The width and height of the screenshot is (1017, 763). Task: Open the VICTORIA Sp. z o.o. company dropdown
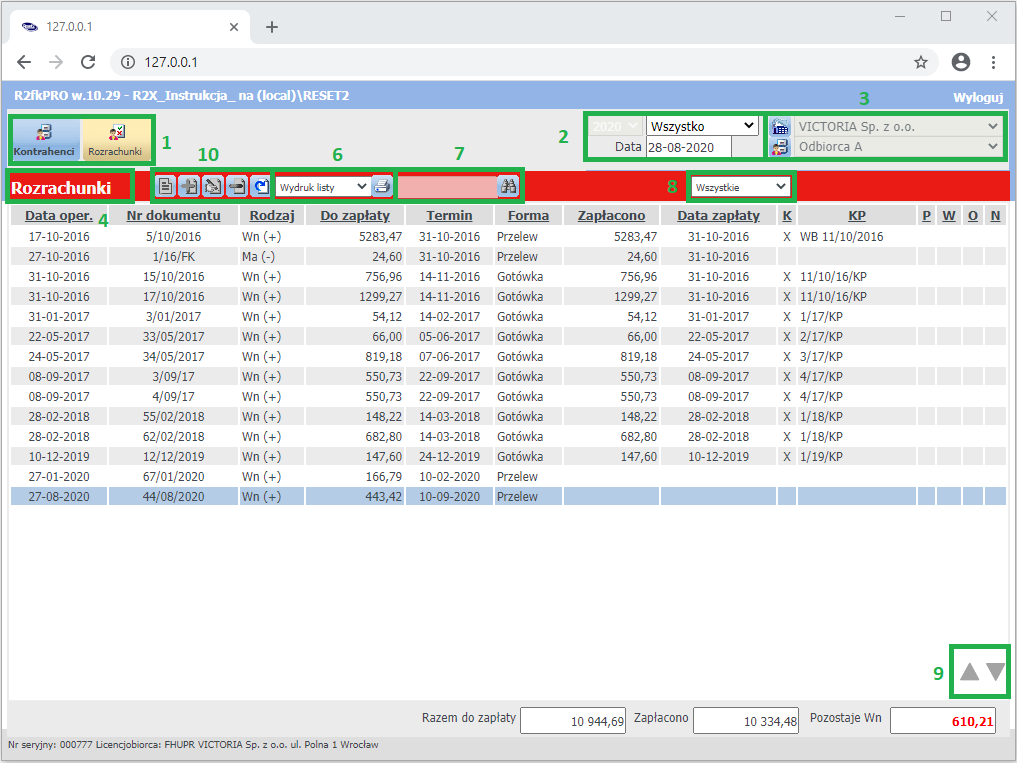coord(898,127)
